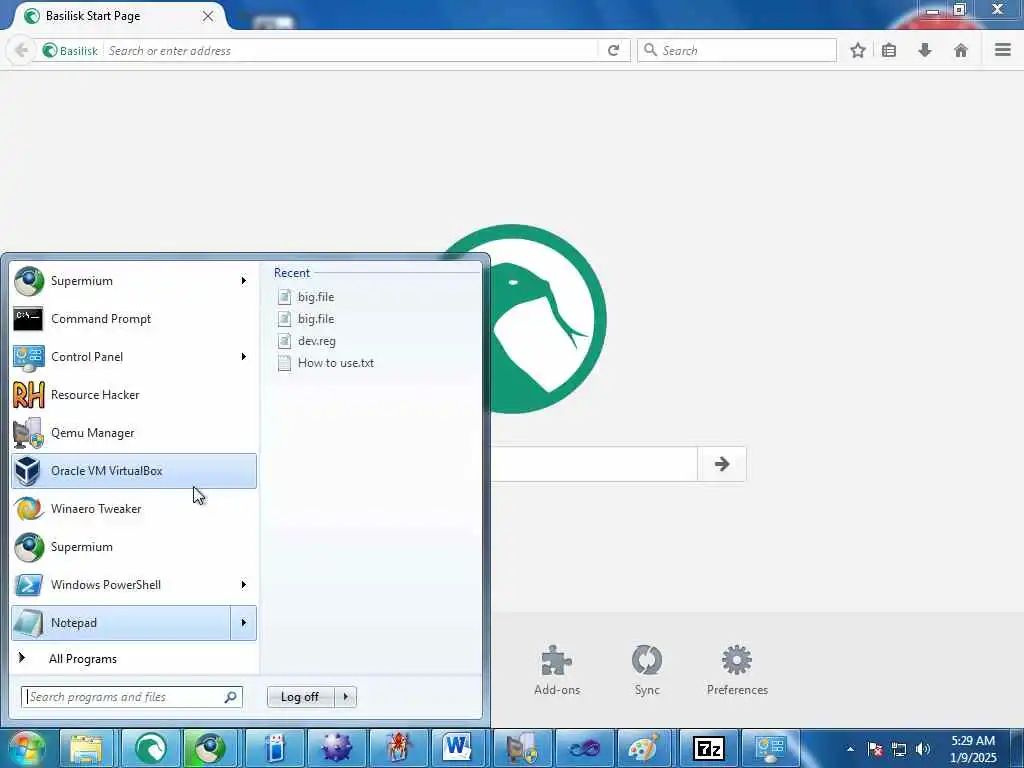The image size is (1024, 768).
Task: Open Sync from the start page
Action: click(647, 669)
